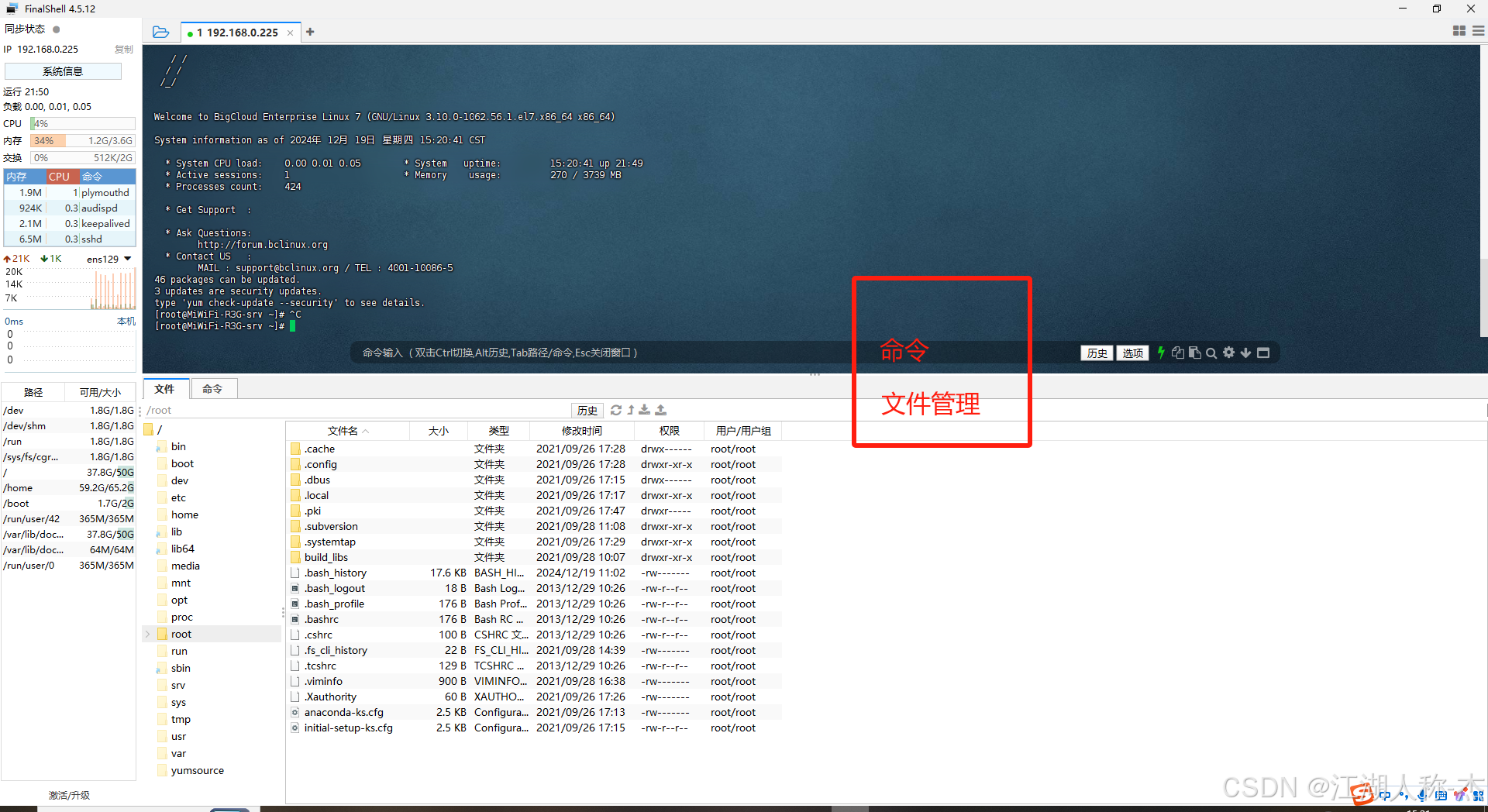Select anaconda-ks.cfg file
Image resolution: width=1488 pixels, height=812 pixels.
pos(534,712)
